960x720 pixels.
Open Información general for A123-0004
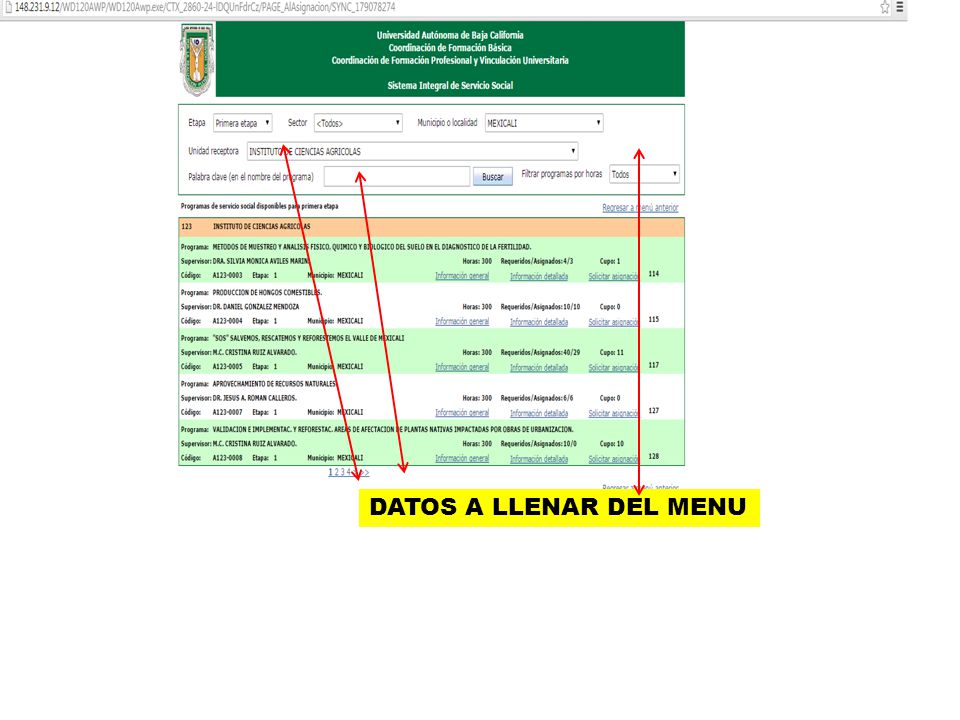462,321
